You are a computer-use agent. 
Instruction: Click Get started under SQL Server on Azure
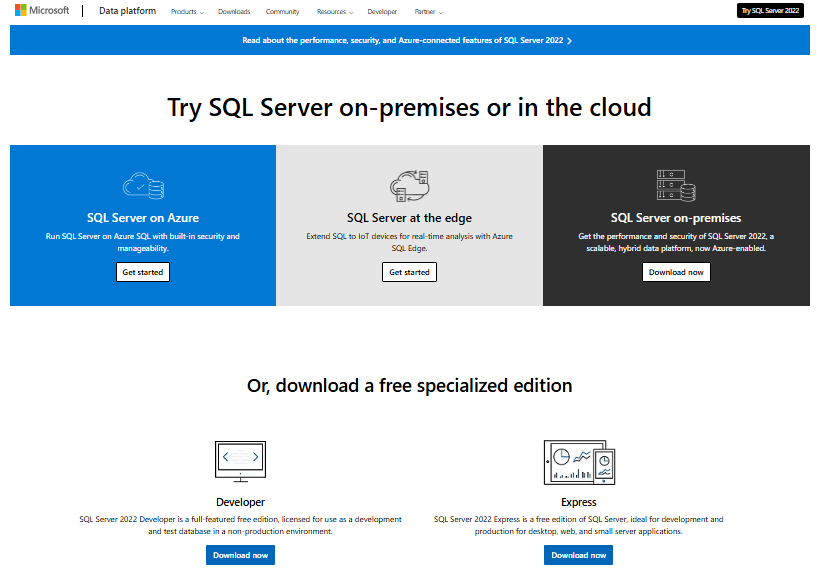143,272
